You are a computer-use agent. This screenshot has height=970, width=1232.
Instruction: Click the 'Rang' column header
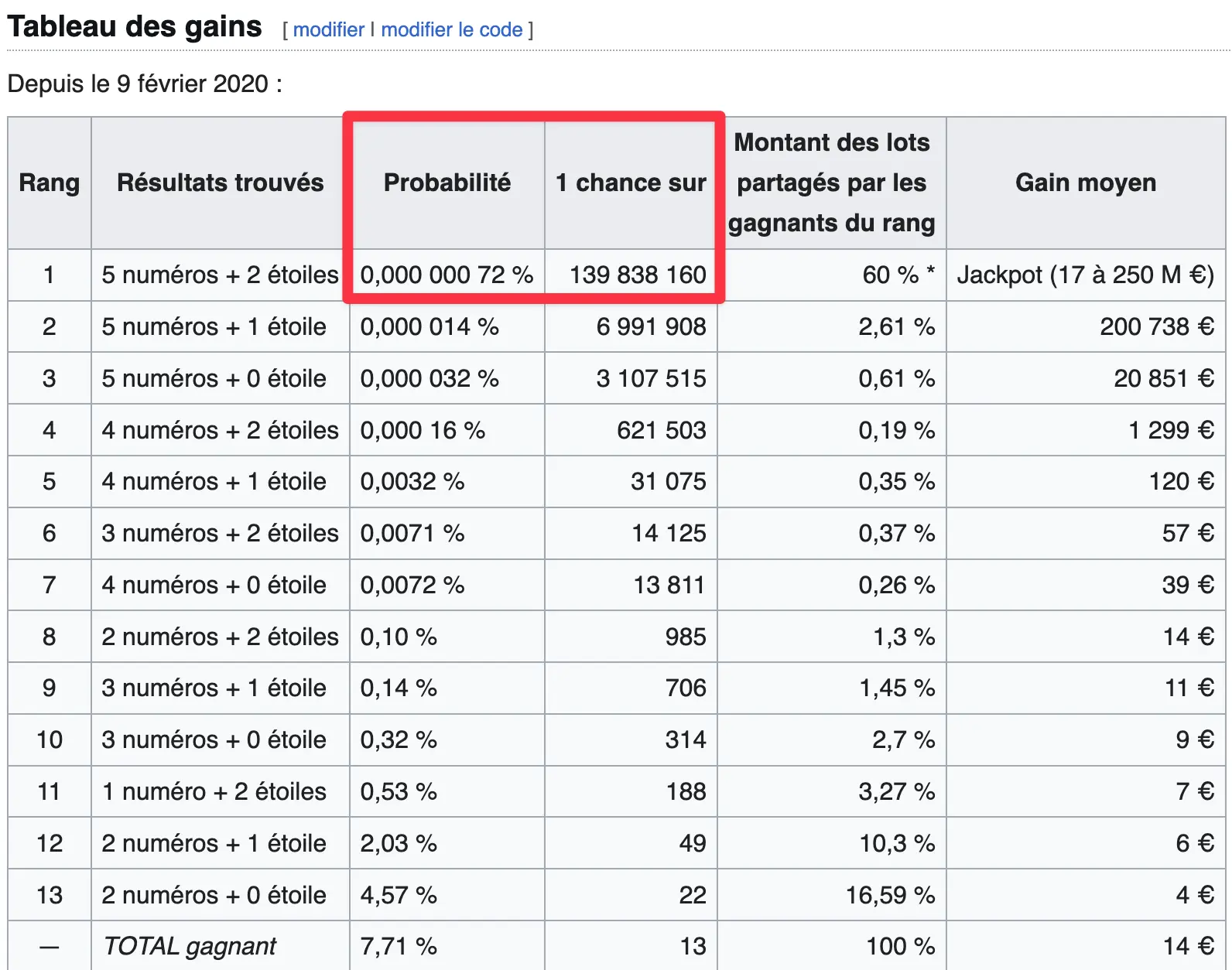click(x=50, y=183)
